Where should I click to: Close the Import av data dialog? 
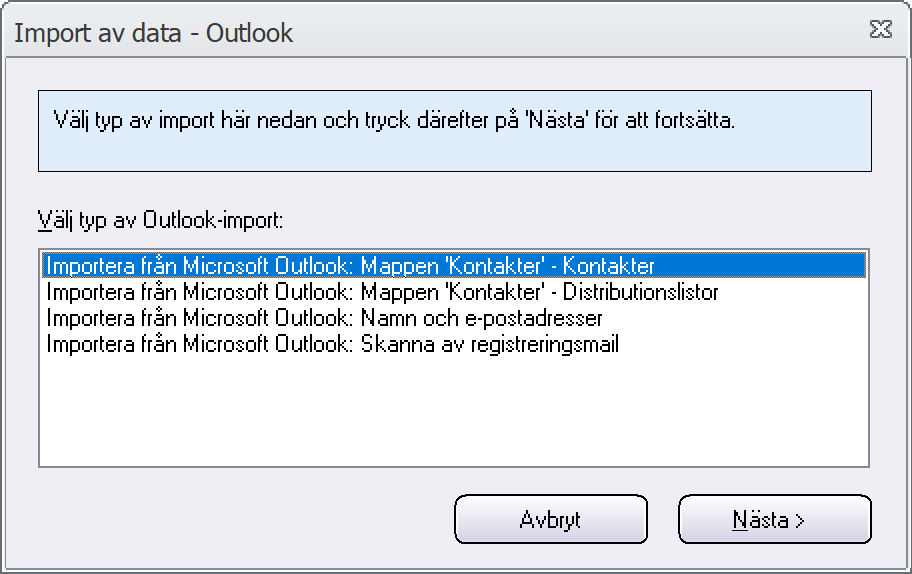(x=881, y=29)
